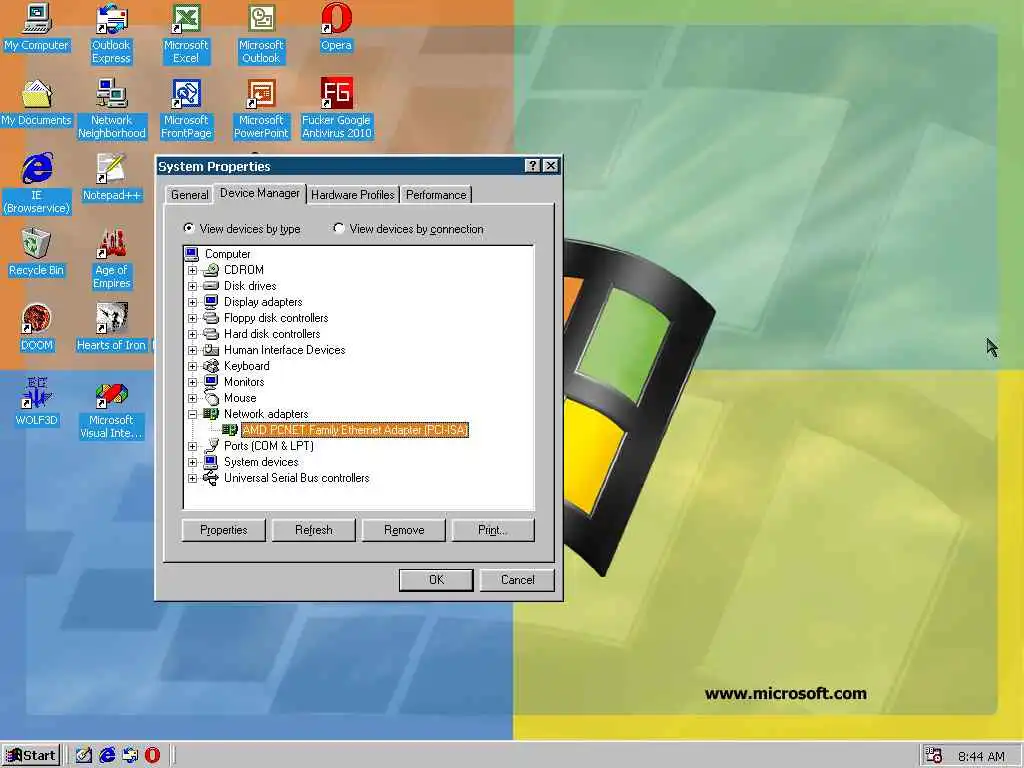The width and height of the screenshot is (1024, 768).
Task: Collapse the Network adapters node
Action: point(192,414)
